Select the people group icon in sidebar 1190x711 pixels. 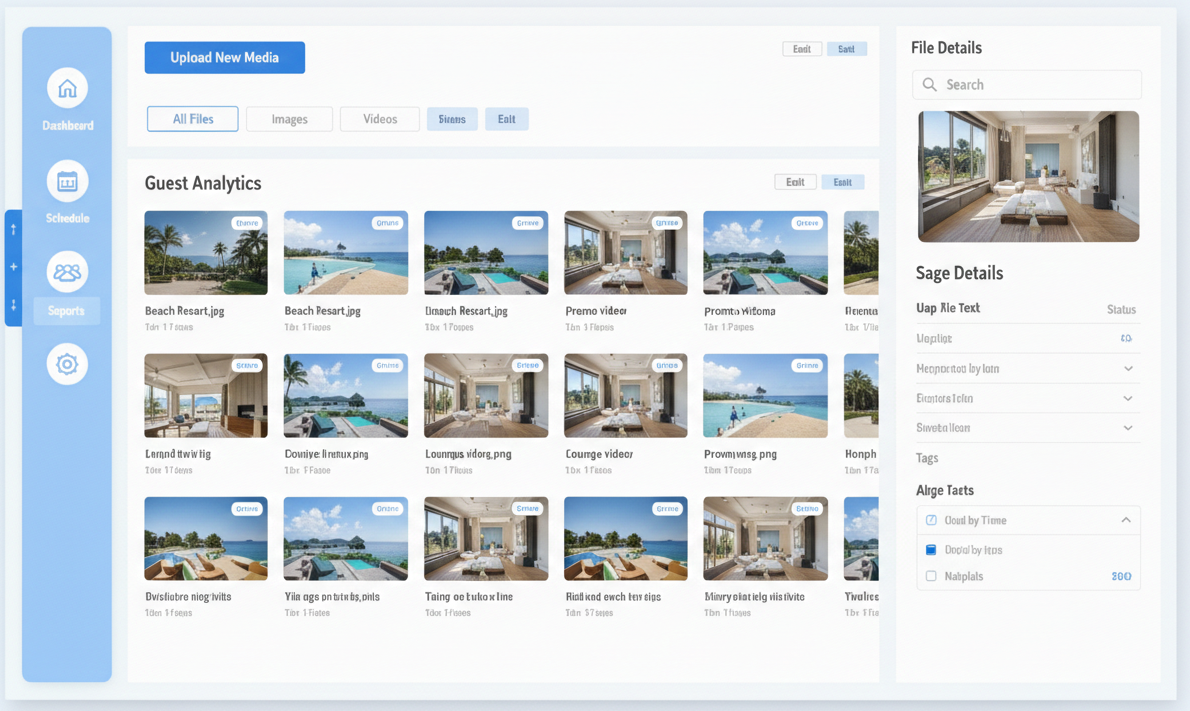(67, 272)
